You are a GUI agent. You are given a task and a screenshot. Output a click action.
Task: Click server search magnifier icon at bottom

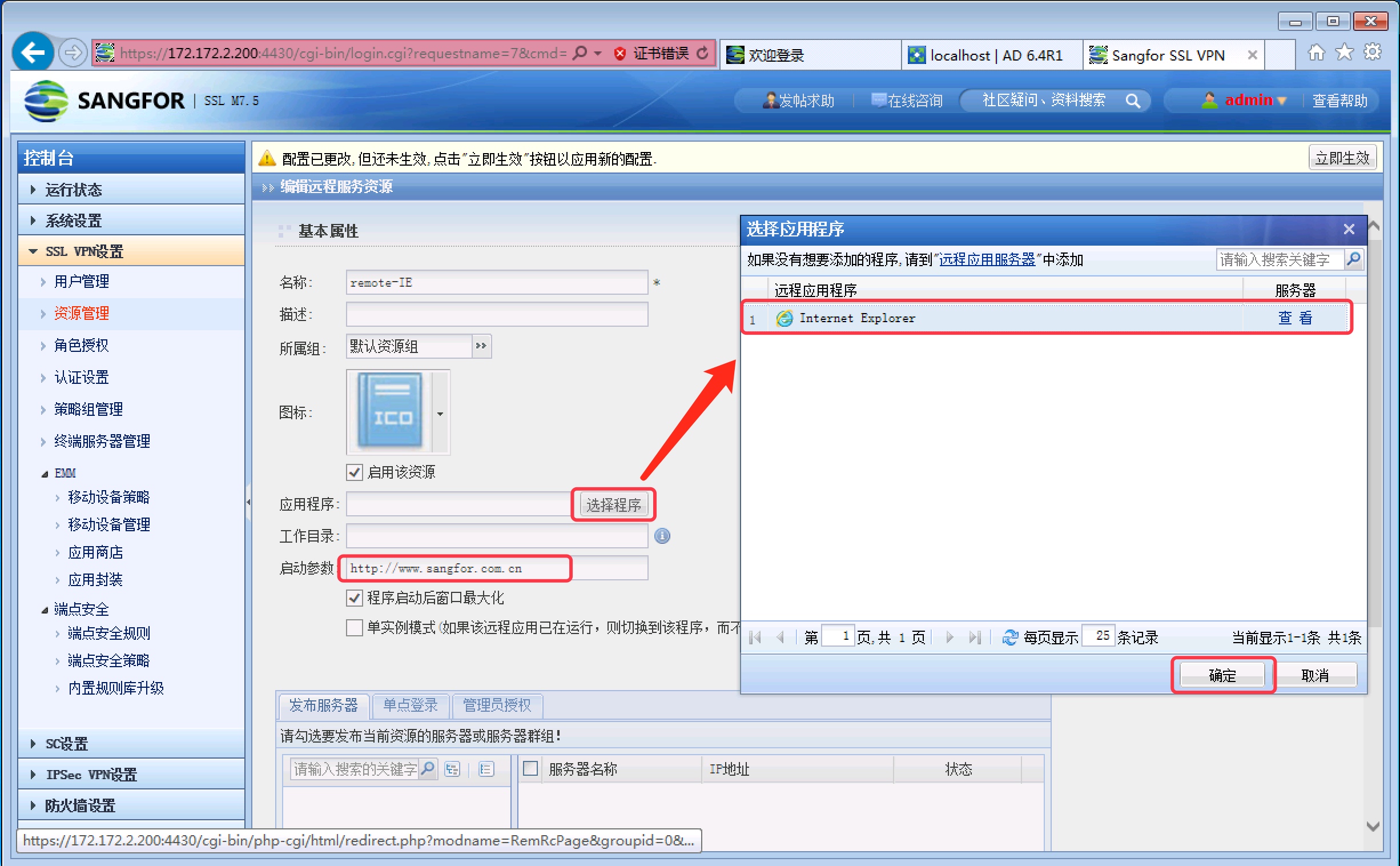coord(428,768)
